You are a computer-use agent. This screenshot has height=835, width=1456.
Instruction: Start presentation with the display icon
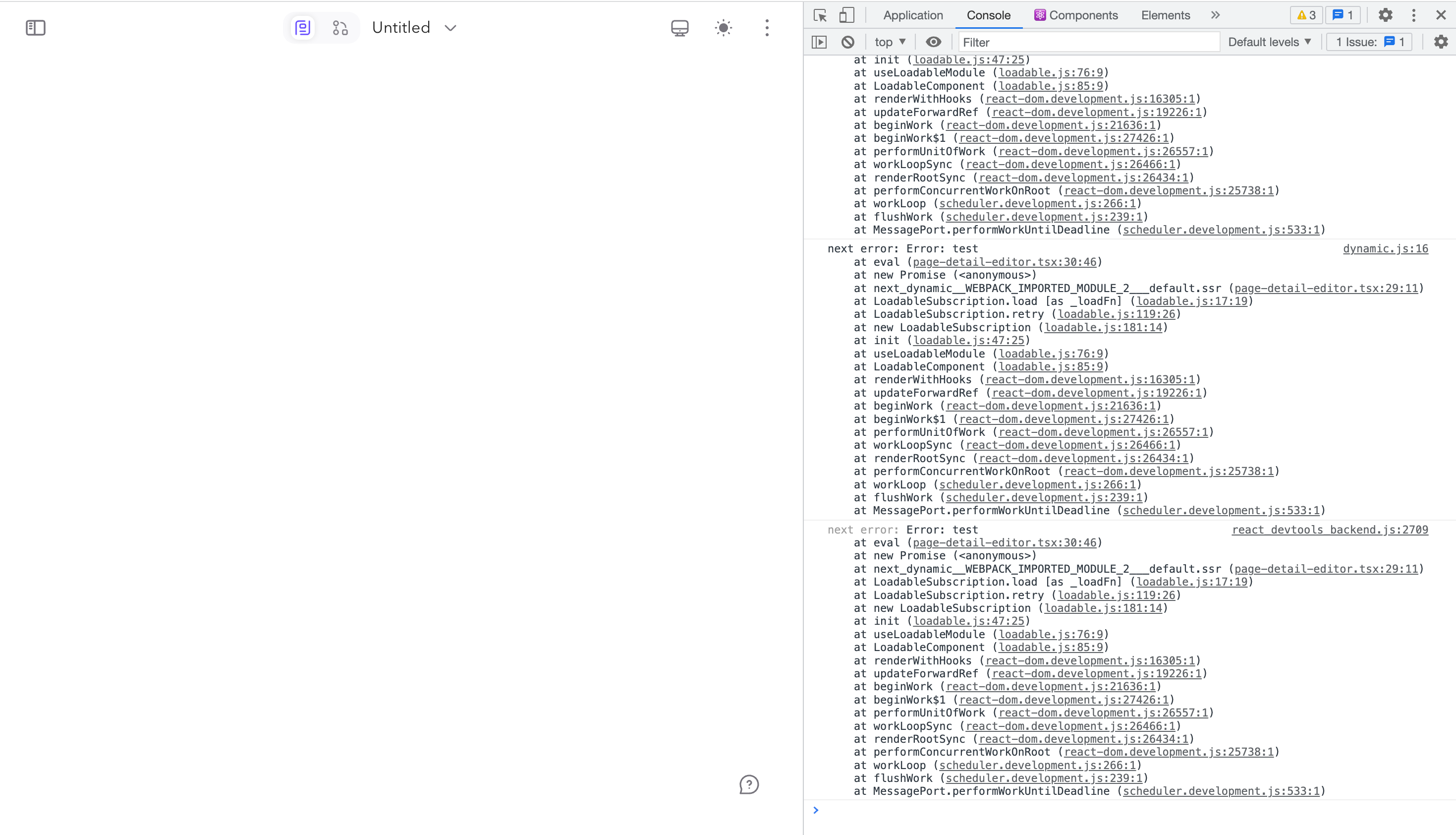tap(678, 27)
